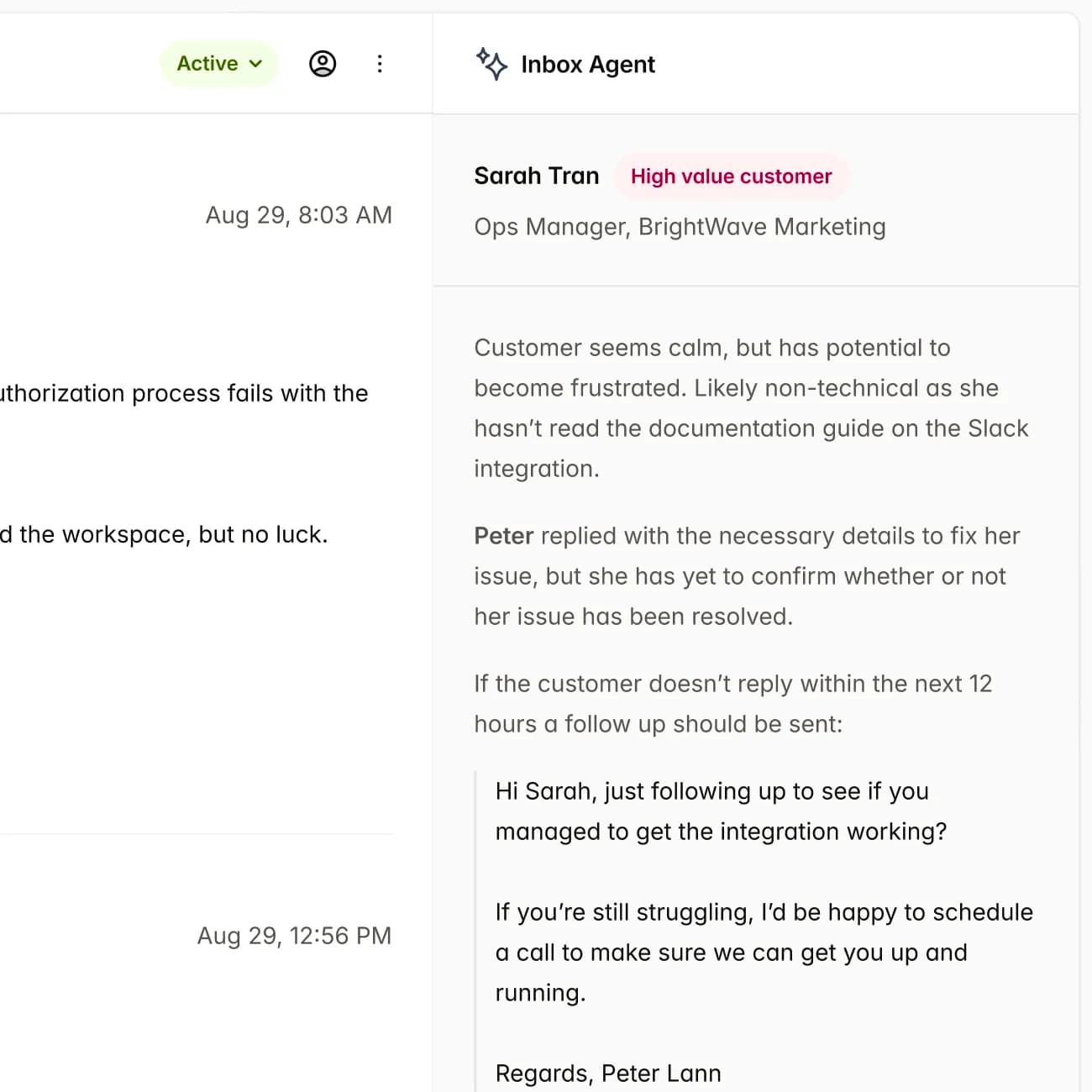Image resolution: width=1092 pixels, height=1092 pixels.
Task: Click Ops Manager, BrightWave Marketing subtitle
Action: (679, 227)
